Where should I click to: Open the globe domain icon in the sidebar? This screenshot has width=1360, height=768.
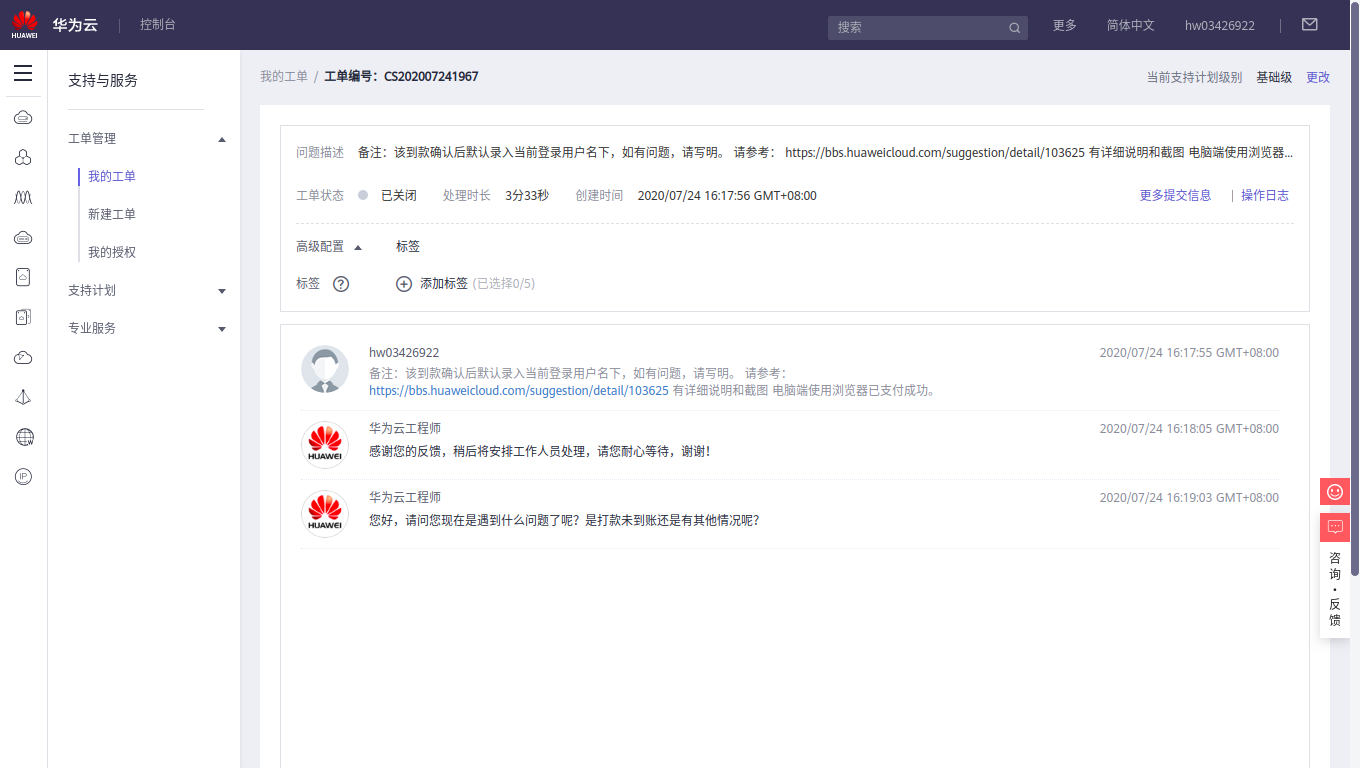(24, 437)
